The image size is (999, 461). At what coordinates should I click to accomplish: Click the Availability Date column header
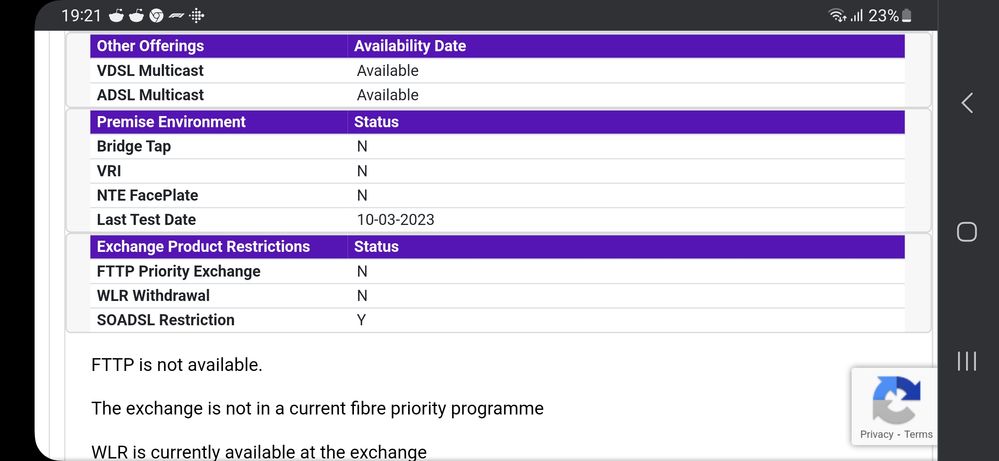(410, 46)
